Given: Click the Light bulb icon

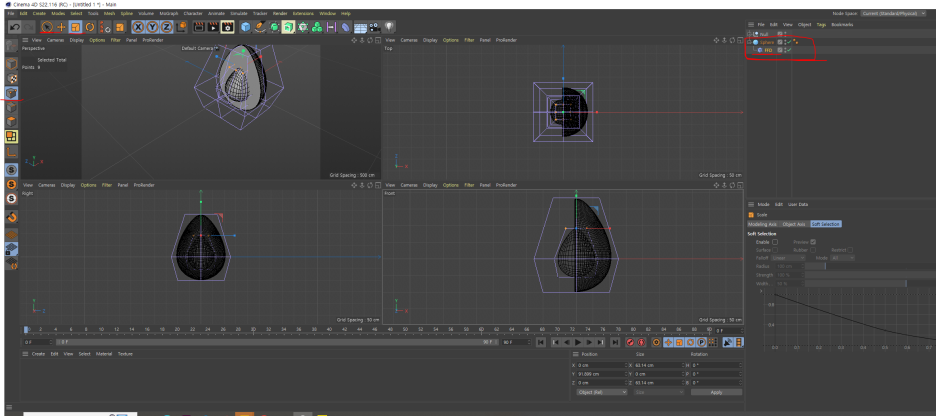Looking at the screenshot, I should tap(389, 27).
